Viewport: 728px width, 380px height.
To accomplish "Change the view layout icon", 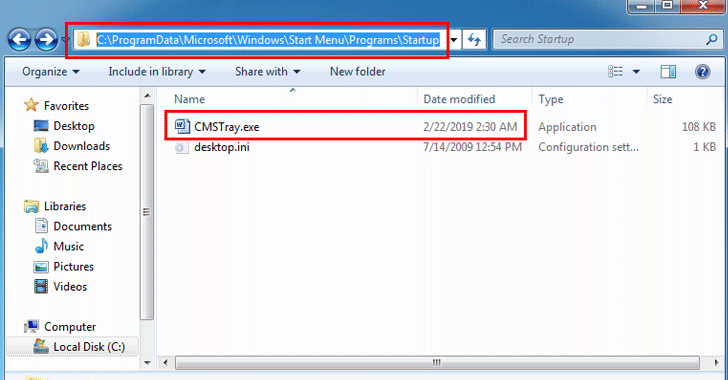I will click(616, 72).
